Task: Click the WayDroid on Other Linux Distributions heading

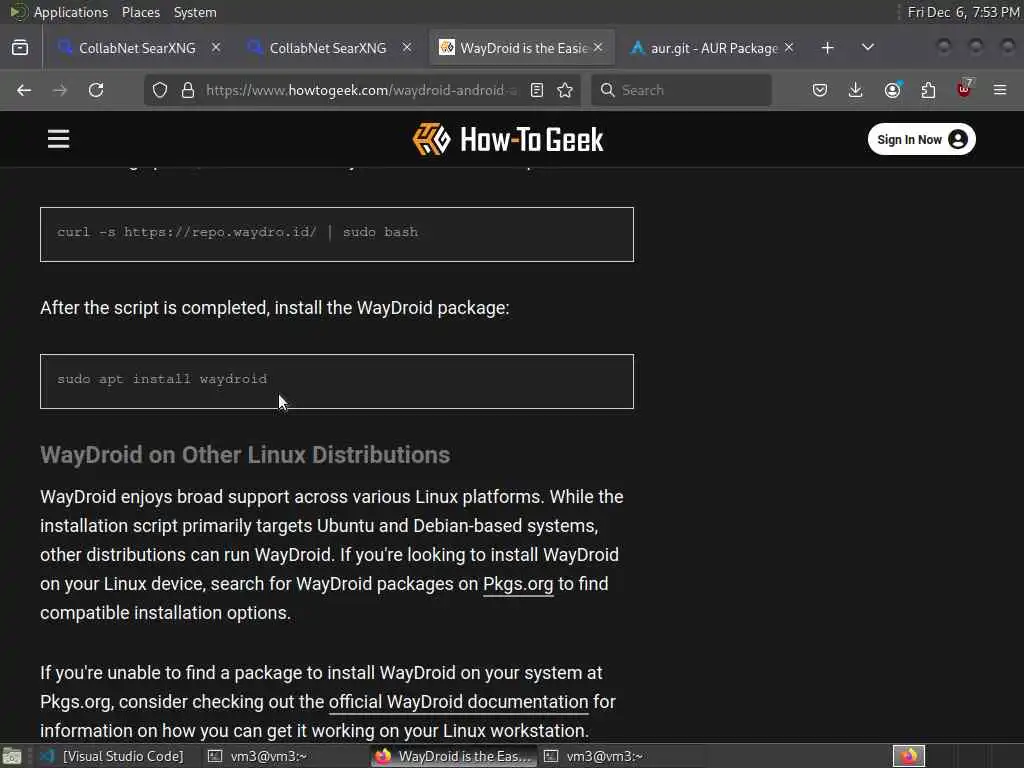Action: pos(245,455)
